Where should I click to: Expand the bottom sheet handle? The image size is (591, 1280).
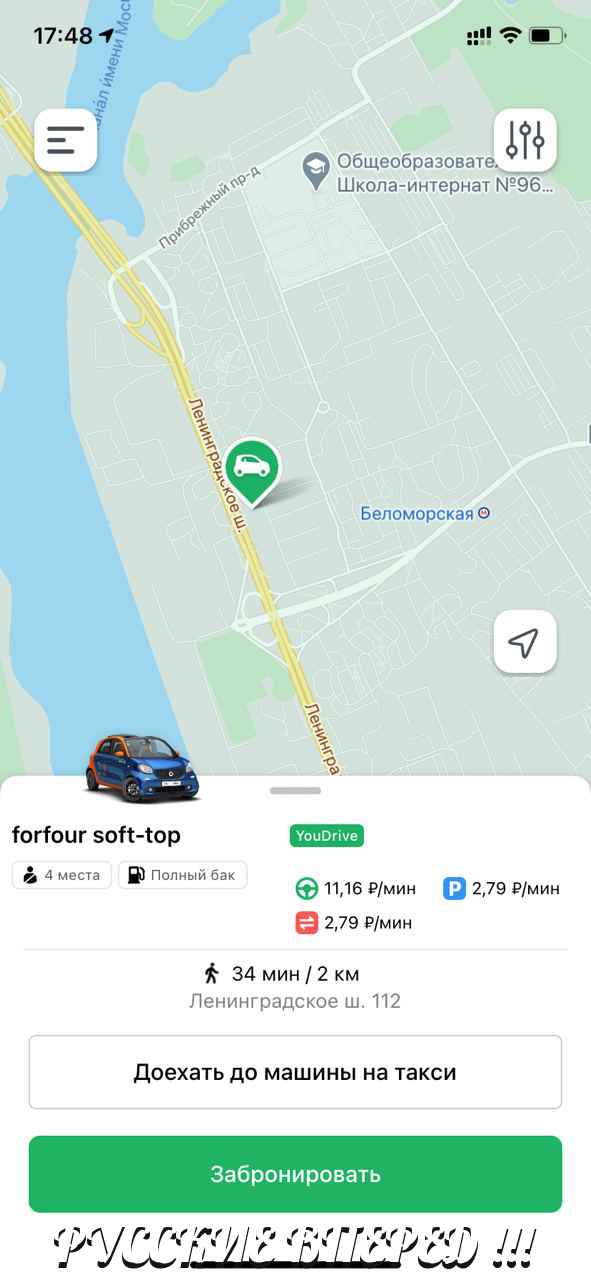coord(295,791)
